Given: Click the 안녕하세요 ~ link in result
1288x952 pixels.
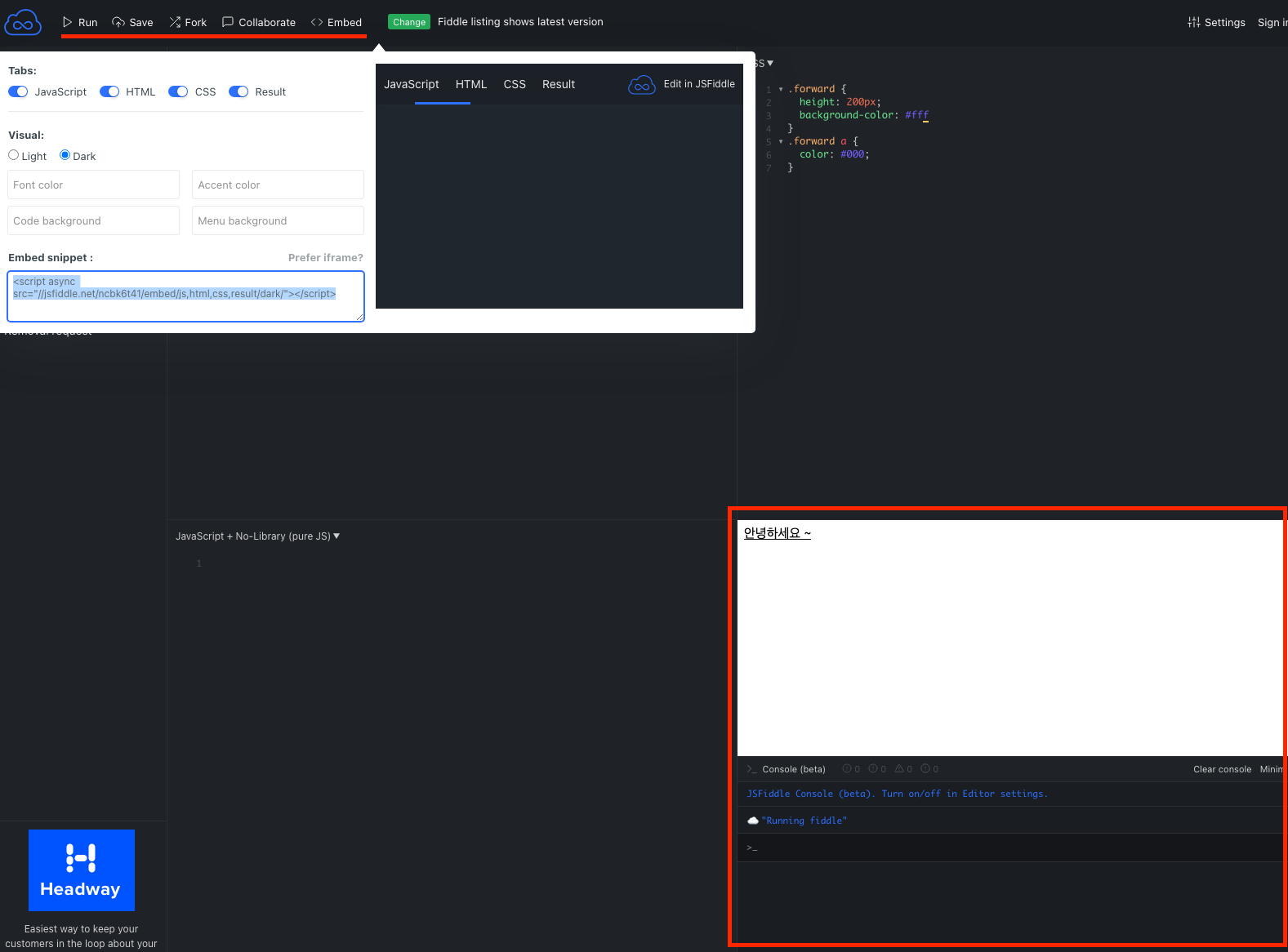Looking at the screenshot, I should tap(778, 533).
